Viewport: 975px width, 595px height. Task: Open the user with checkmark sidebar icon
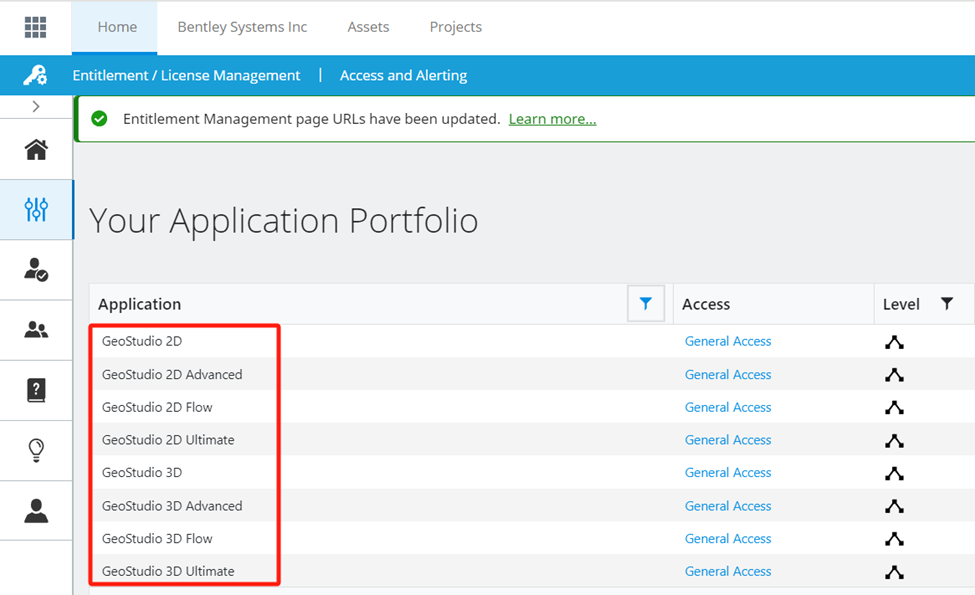pos(36,269)
